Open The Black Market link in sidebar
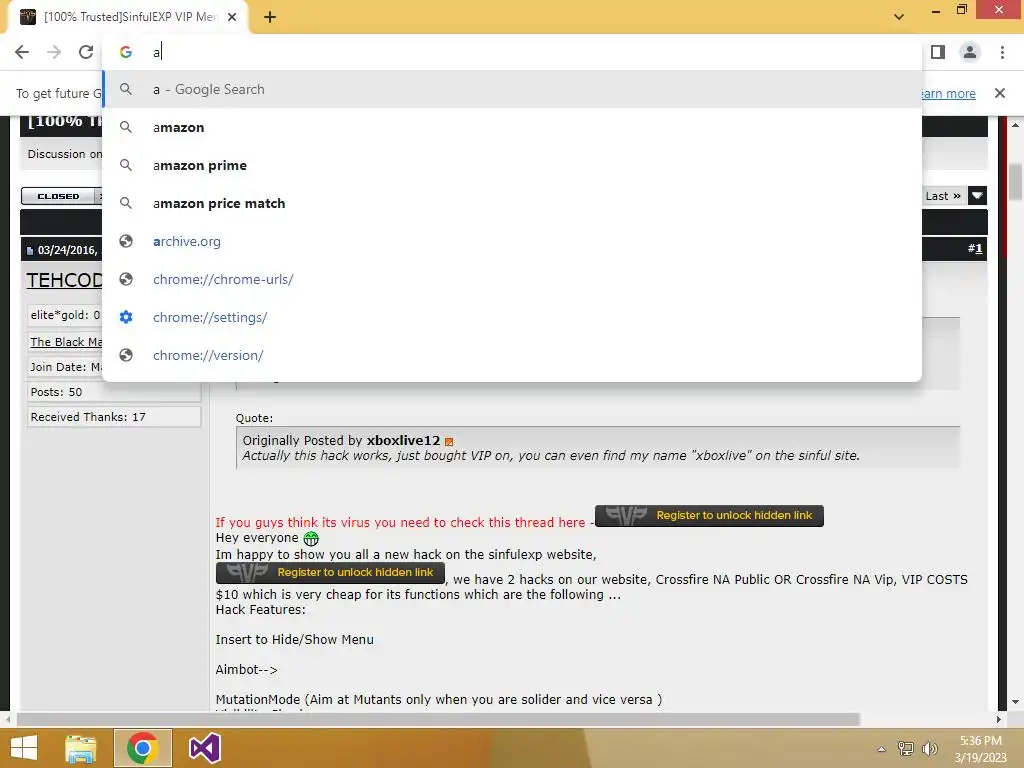This screenshot has height=768, width=1024. (66, 342)
